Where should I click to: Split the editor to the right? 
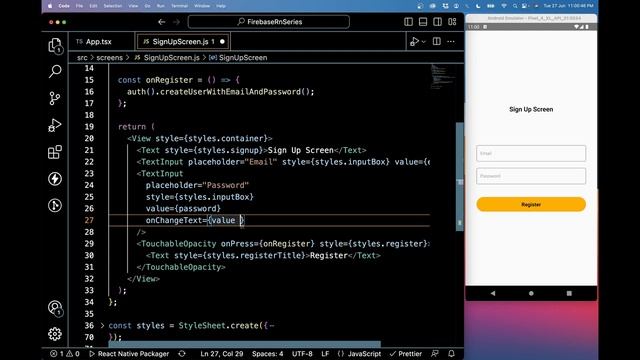coord(437,41)
